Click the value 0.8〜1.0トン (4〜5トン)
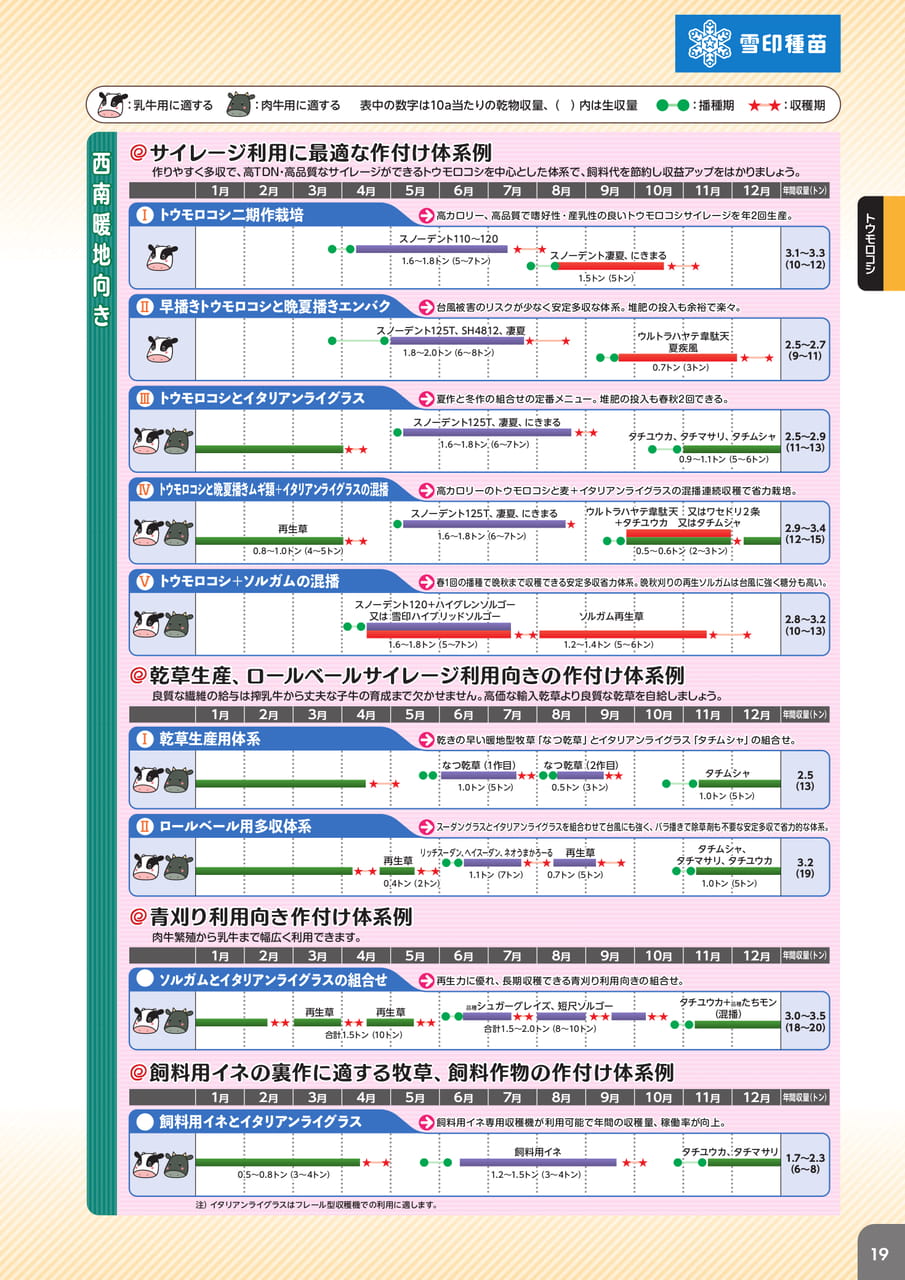The image size is (905, 1280). 297,550
